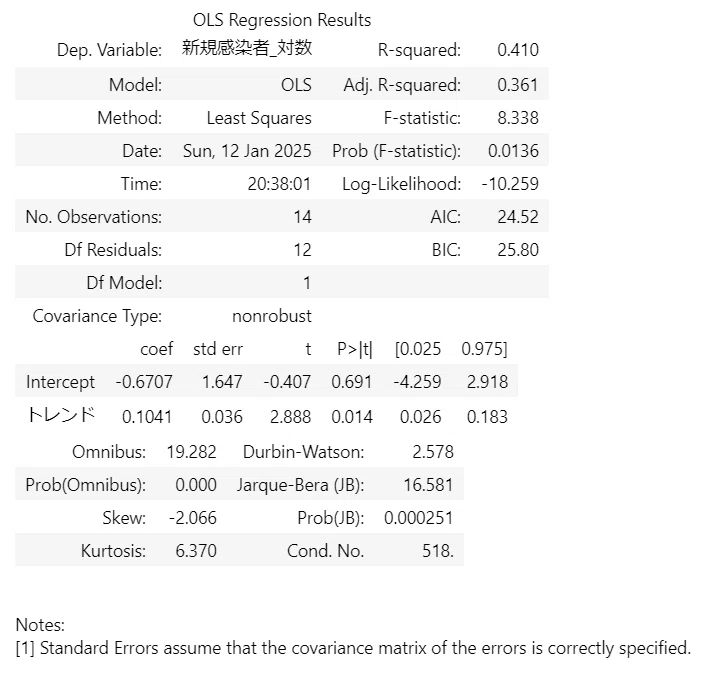Screen dimensions: 710x675
Task: Select the Durbin-Watson value 2.578
Action: pos(433,452)
